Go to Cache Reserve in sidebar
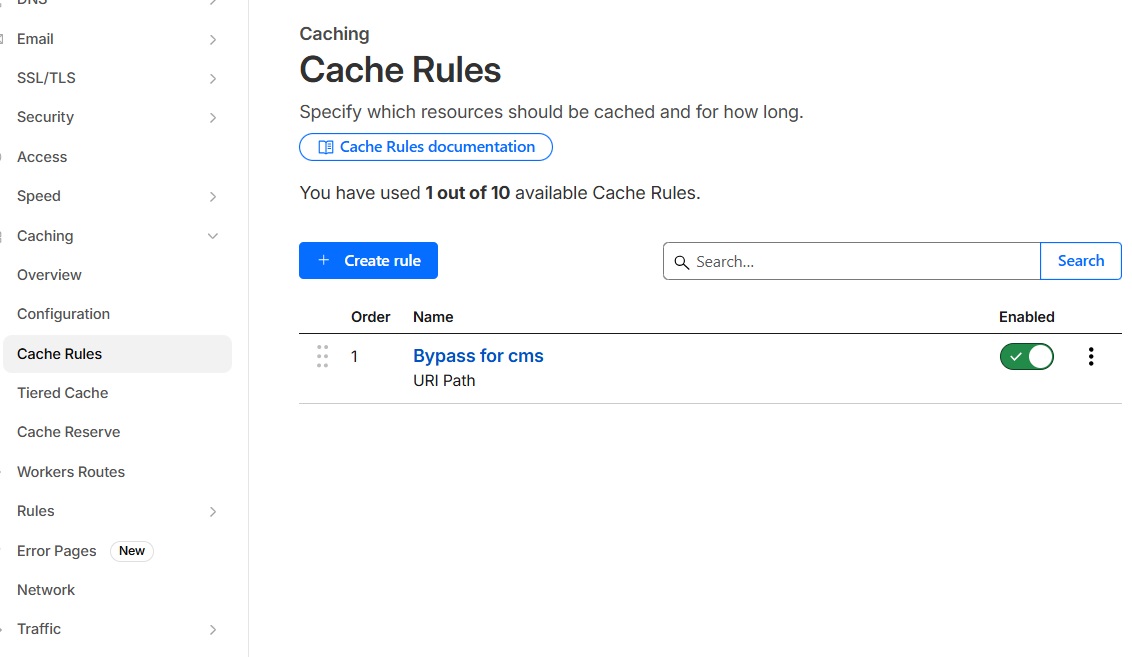1132x657 pixels. click(68, 432)
